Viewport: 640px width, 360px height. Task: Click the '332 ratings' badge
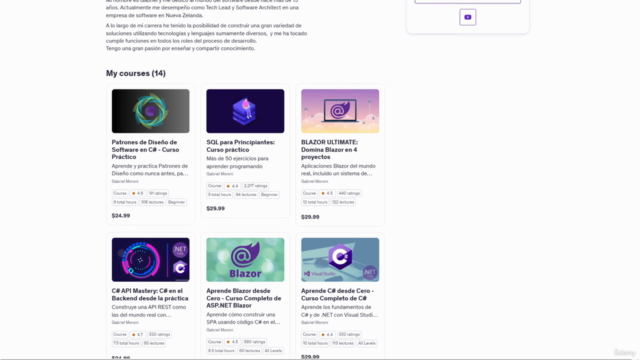coord(349,334)
